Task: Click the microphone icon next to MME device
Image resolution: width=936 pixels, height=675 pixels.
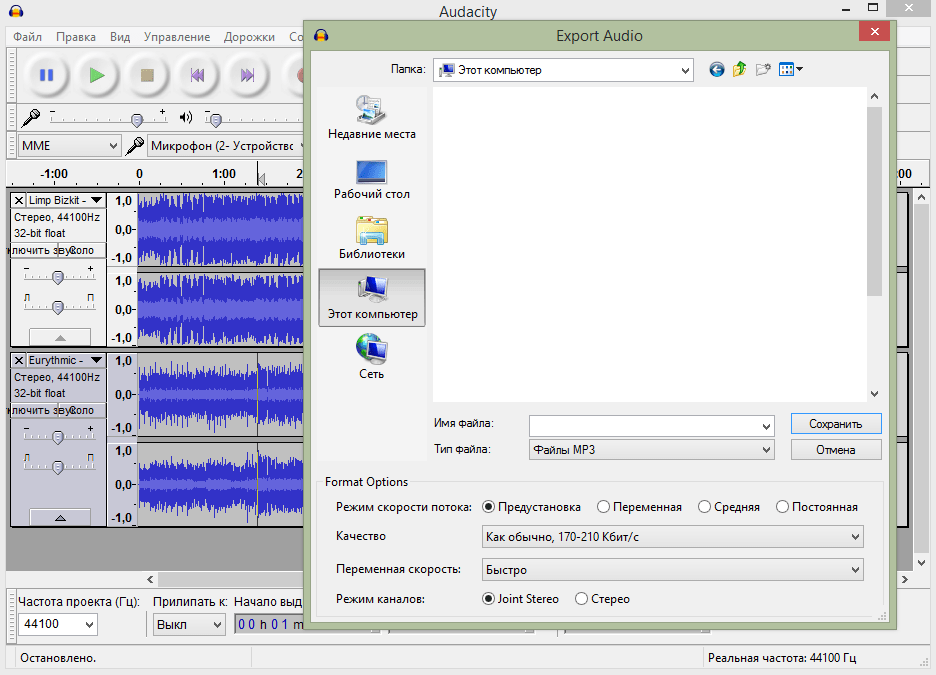Action: click(x=135, y=146)
